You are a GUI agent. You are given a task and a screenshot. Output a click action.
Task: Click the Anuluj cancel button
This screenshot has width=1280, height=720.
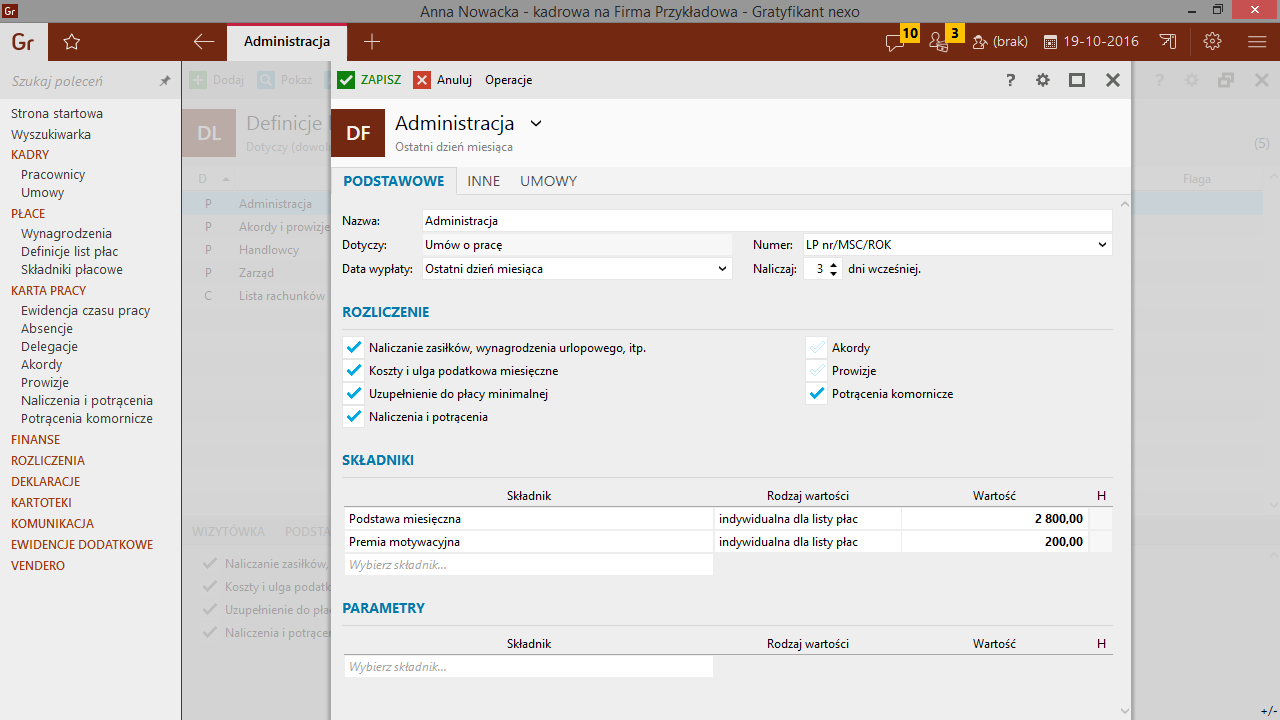click(x=443, y=80)
